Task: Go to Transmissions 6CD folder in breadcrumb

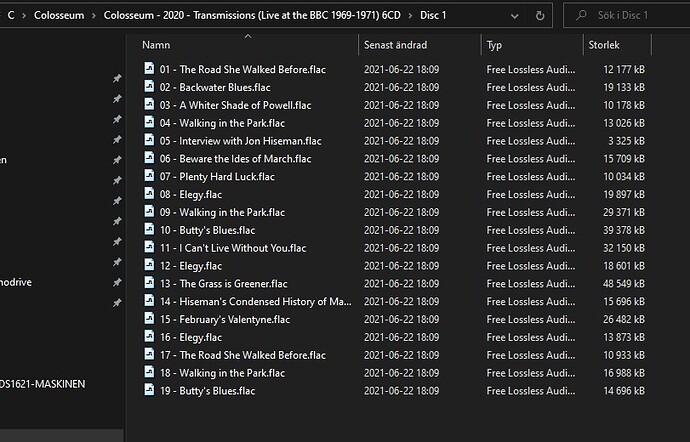Action: point(252,15)
